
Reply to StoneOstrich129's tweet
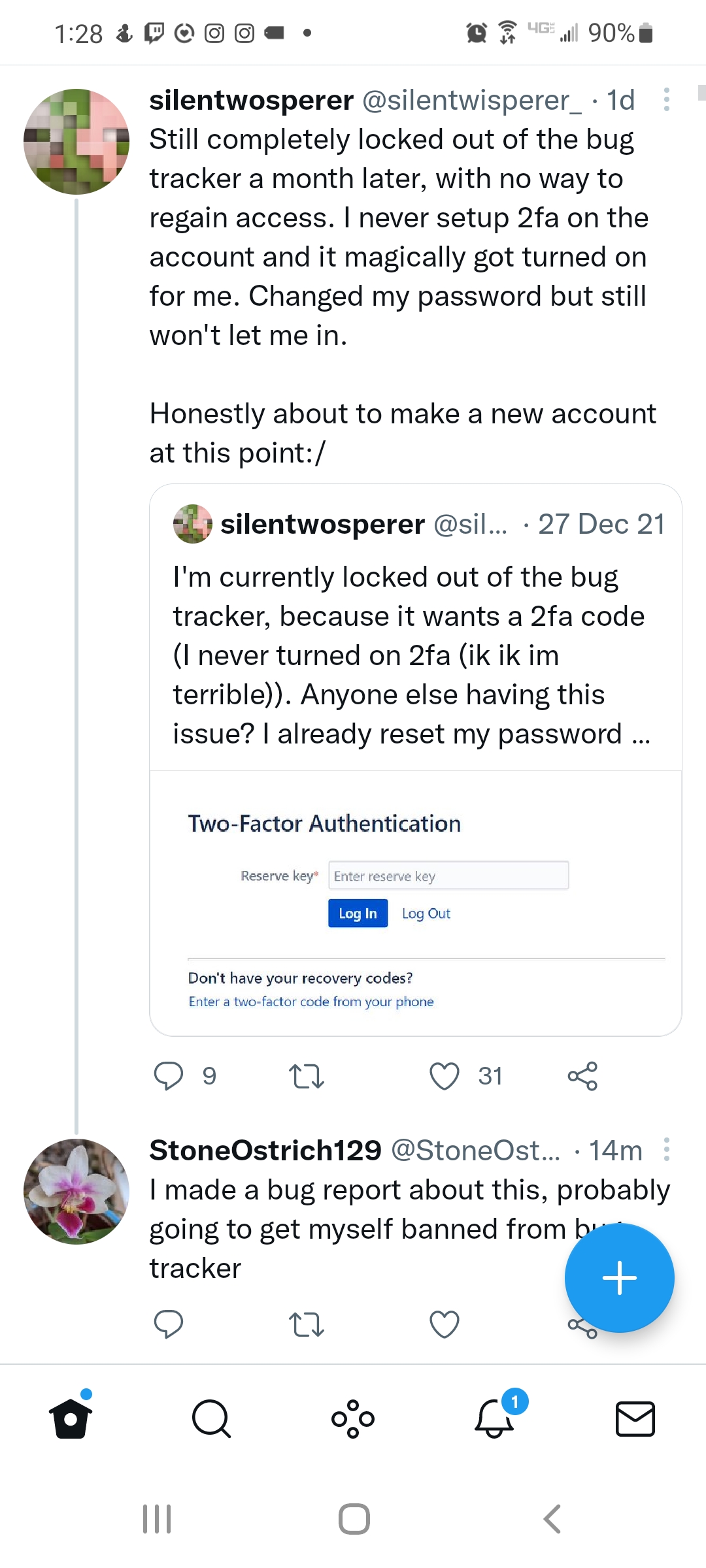point(168,1324)
